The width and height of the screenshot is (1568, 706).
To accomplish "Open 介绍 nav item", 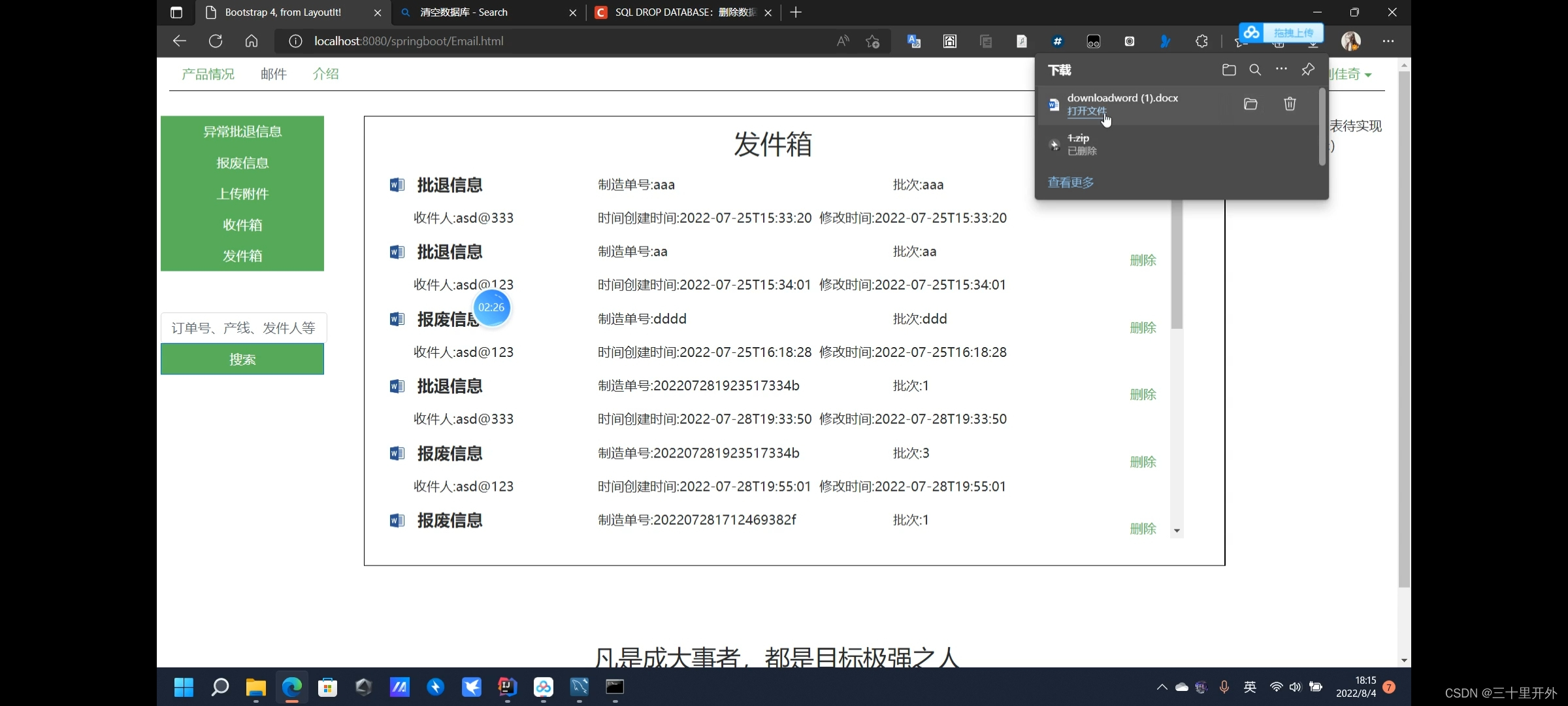I will (326, 74).
